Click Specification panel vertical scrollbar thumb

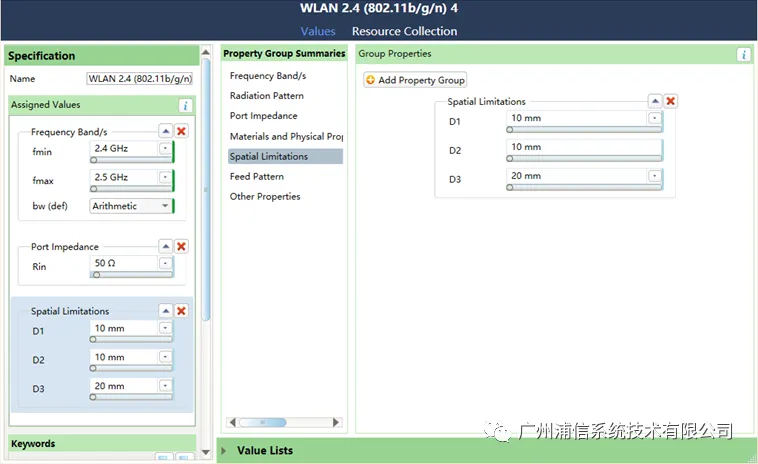[x=206, y=189]
